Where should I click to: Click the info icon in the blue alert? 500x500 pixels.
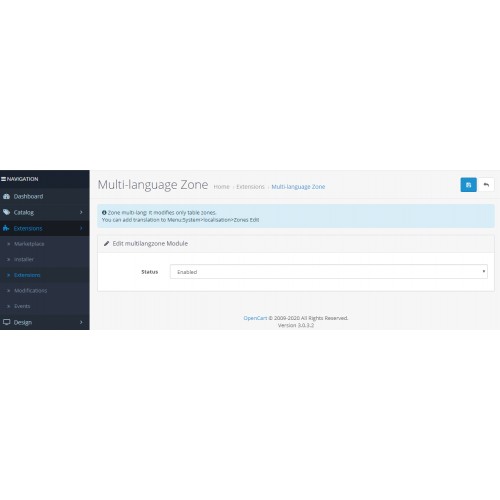point(104,212)
